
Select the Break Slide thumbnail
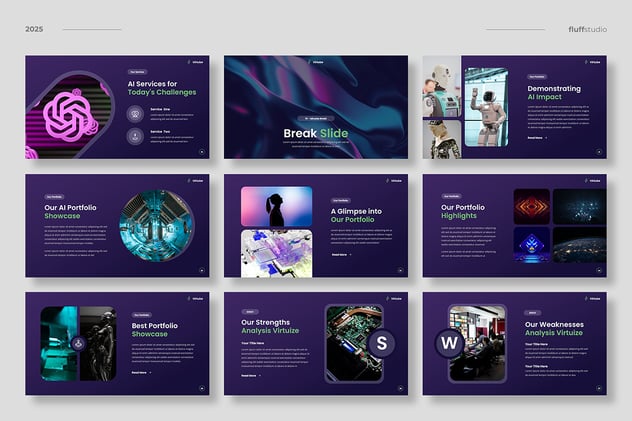316,107
